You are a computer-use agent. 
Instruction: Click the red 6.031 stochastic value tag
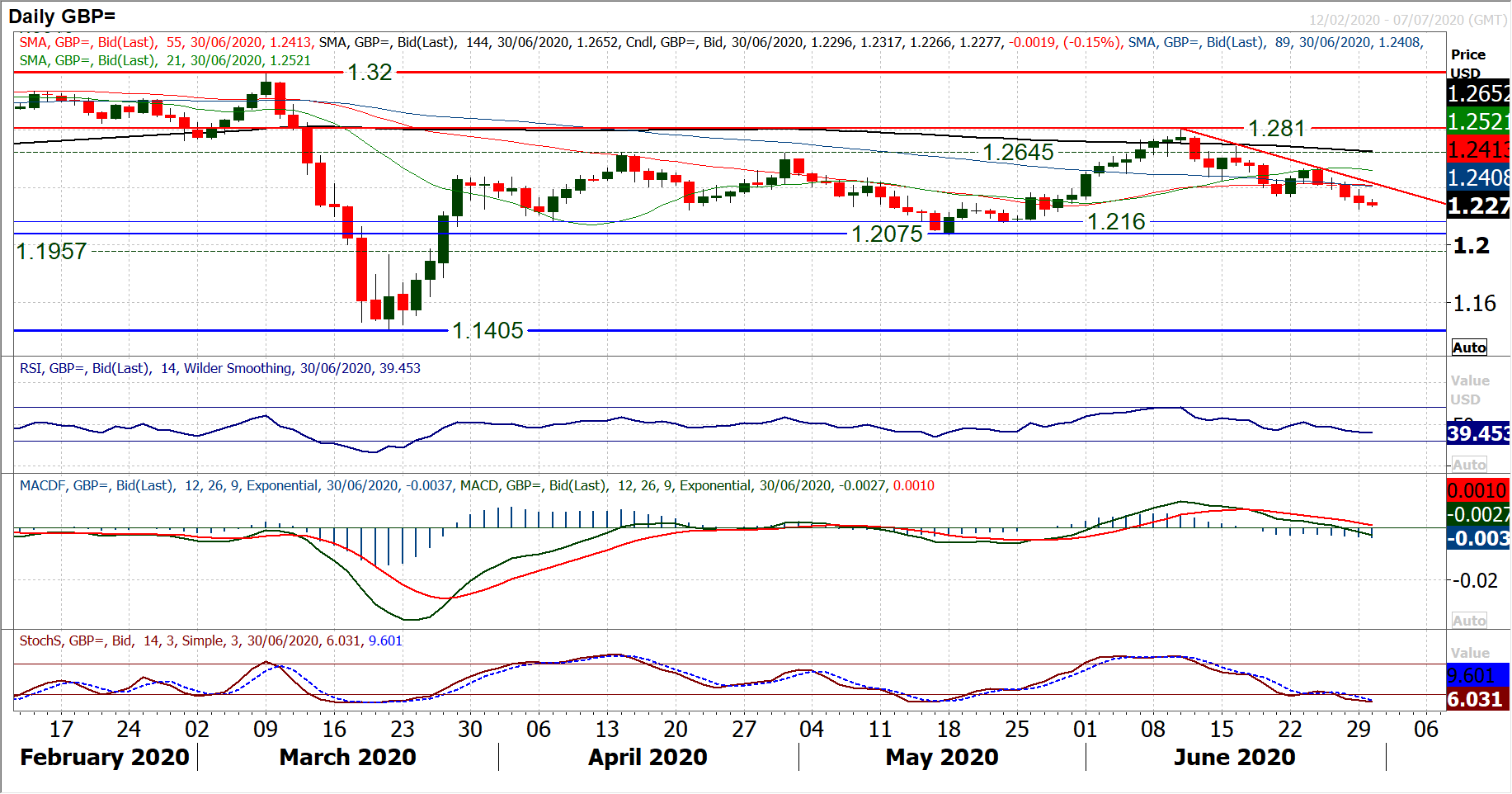tap(1478, 700)
